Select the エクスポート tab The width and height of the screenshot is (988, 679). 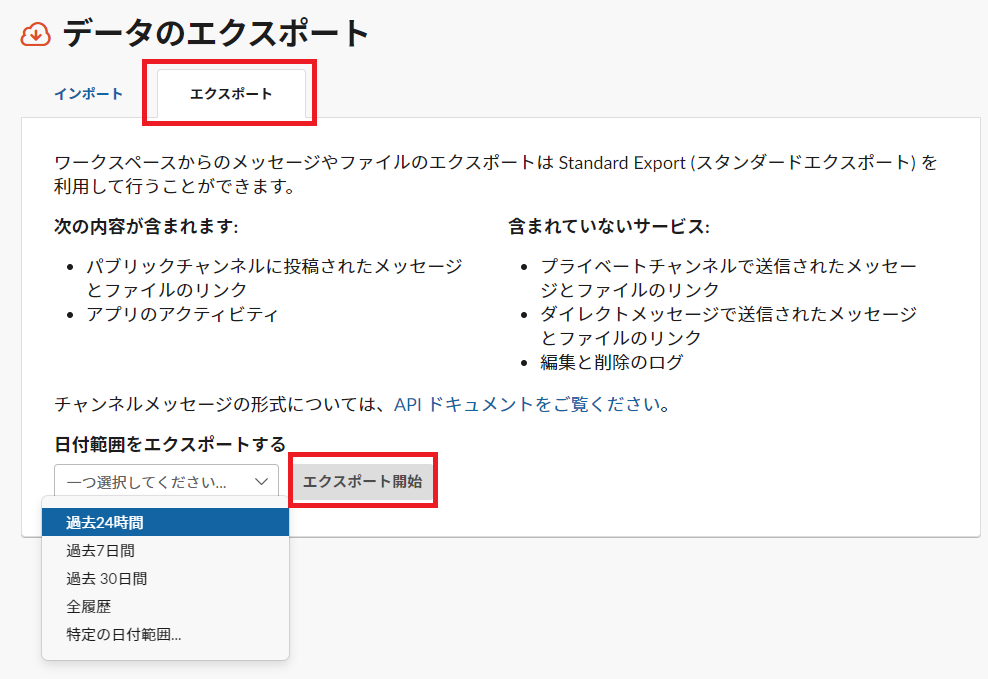(x=231, y=94)
